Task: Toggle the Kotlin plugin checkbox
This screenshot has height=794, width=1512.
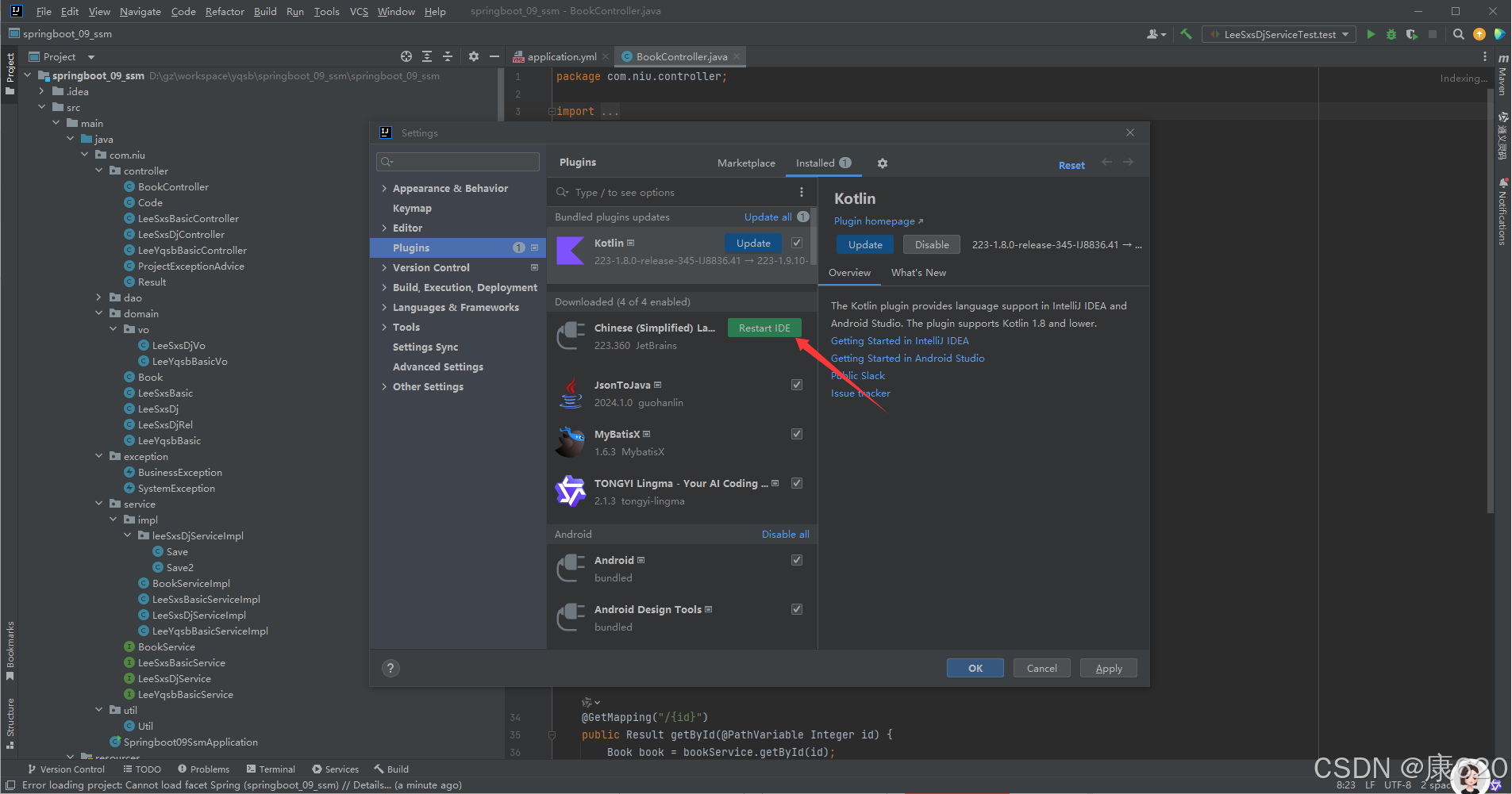Action: pyautogui.click(x=797, y=243)
